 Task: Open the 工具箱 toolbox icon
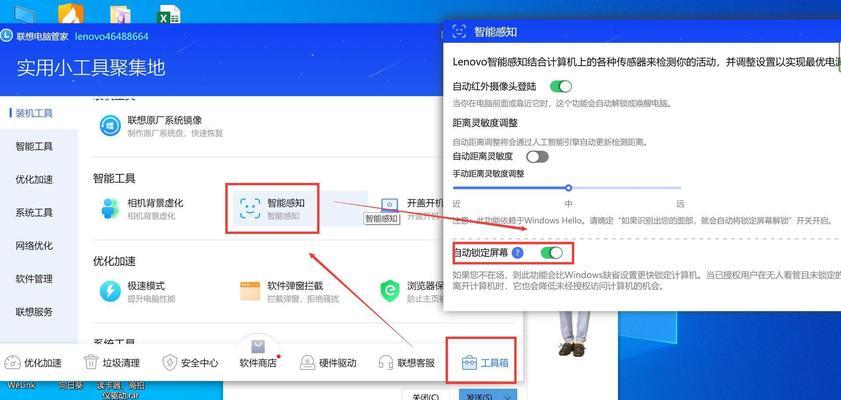point(469,362)
